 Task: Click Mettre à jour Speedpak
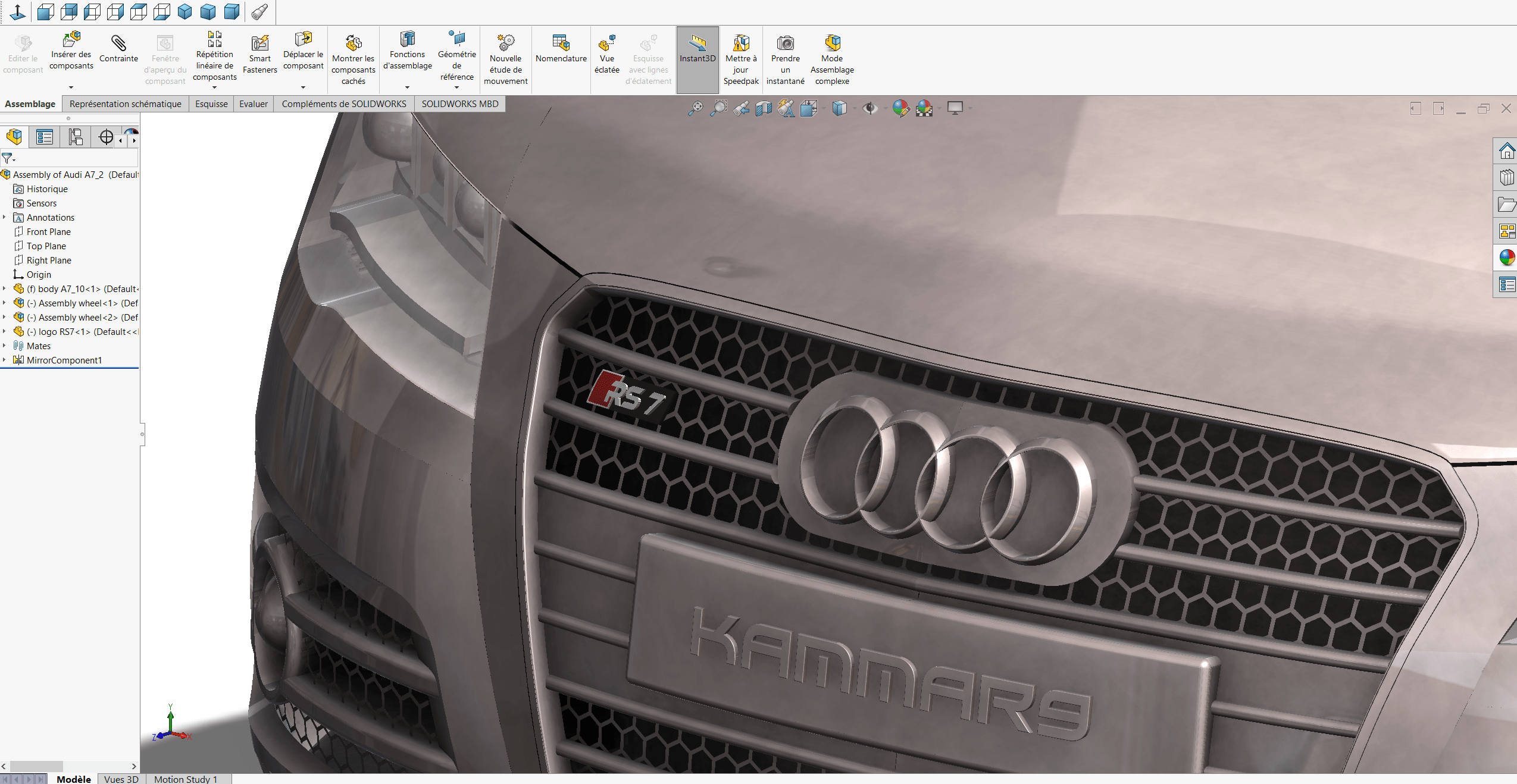[x=741, y=59]
